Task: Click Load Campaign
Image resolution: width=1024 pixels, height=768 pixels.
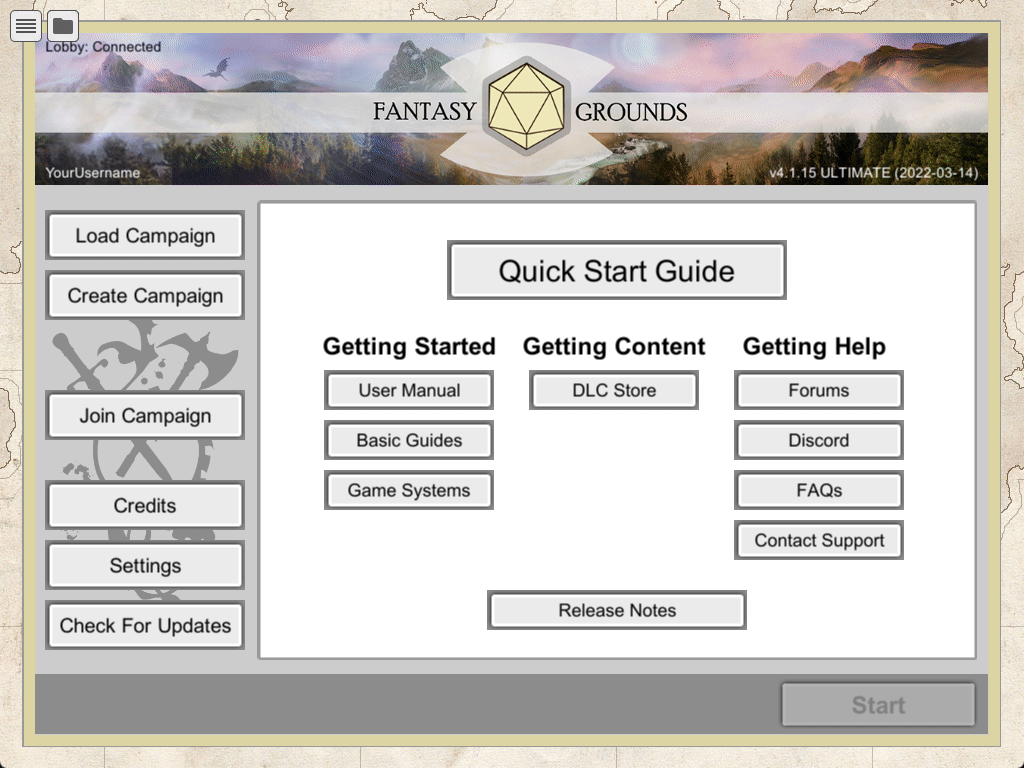Action: click(x=145, y=236)
